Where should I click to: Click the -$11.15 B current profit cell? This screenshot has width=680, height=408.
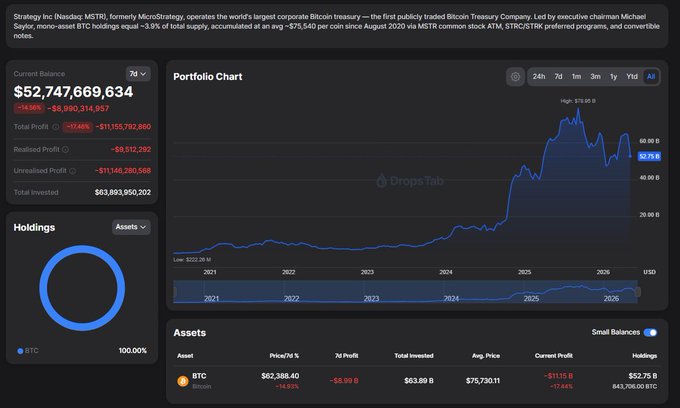559,376
